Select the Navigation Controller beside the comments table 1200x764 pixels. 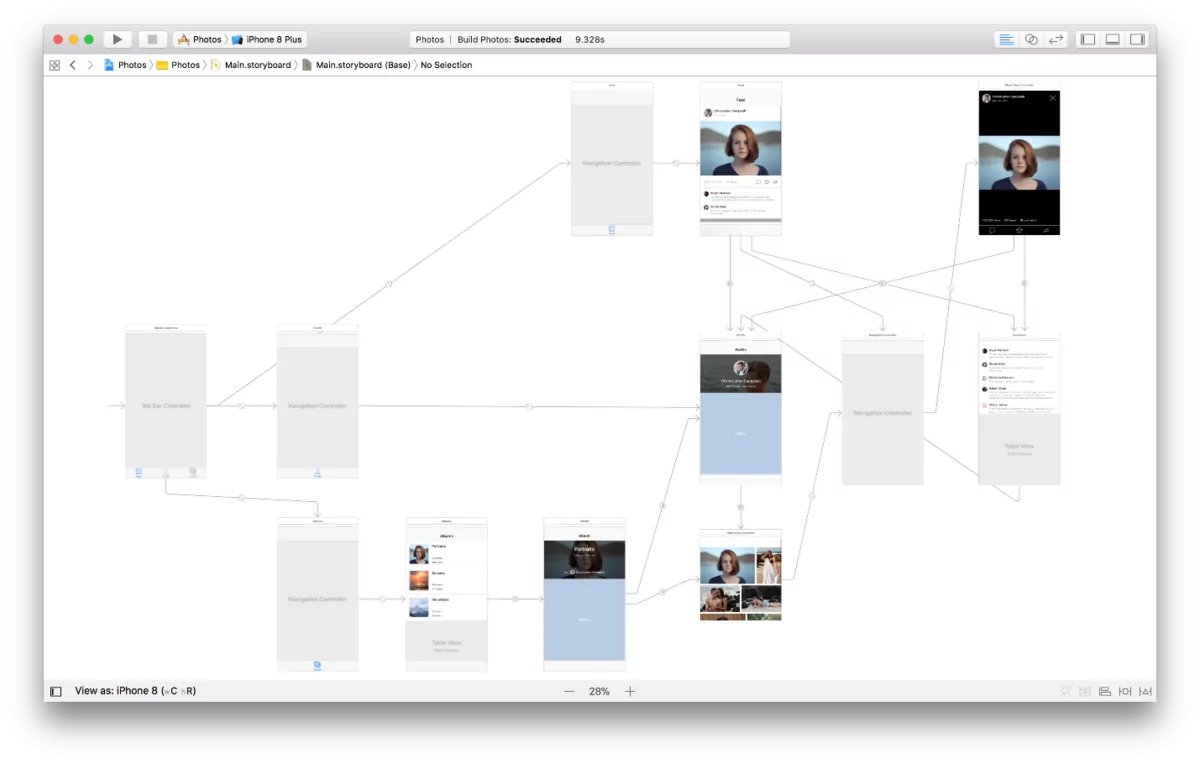tap(882, 409)
